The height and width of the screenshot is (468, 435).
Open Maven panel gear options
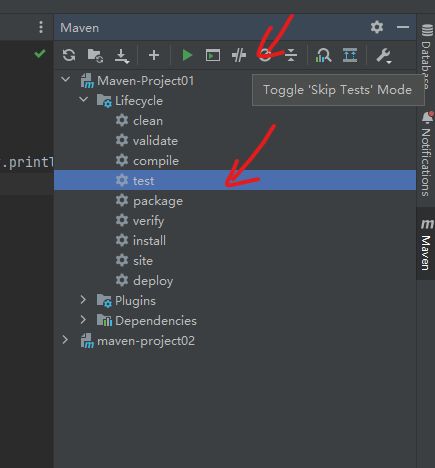377,27
